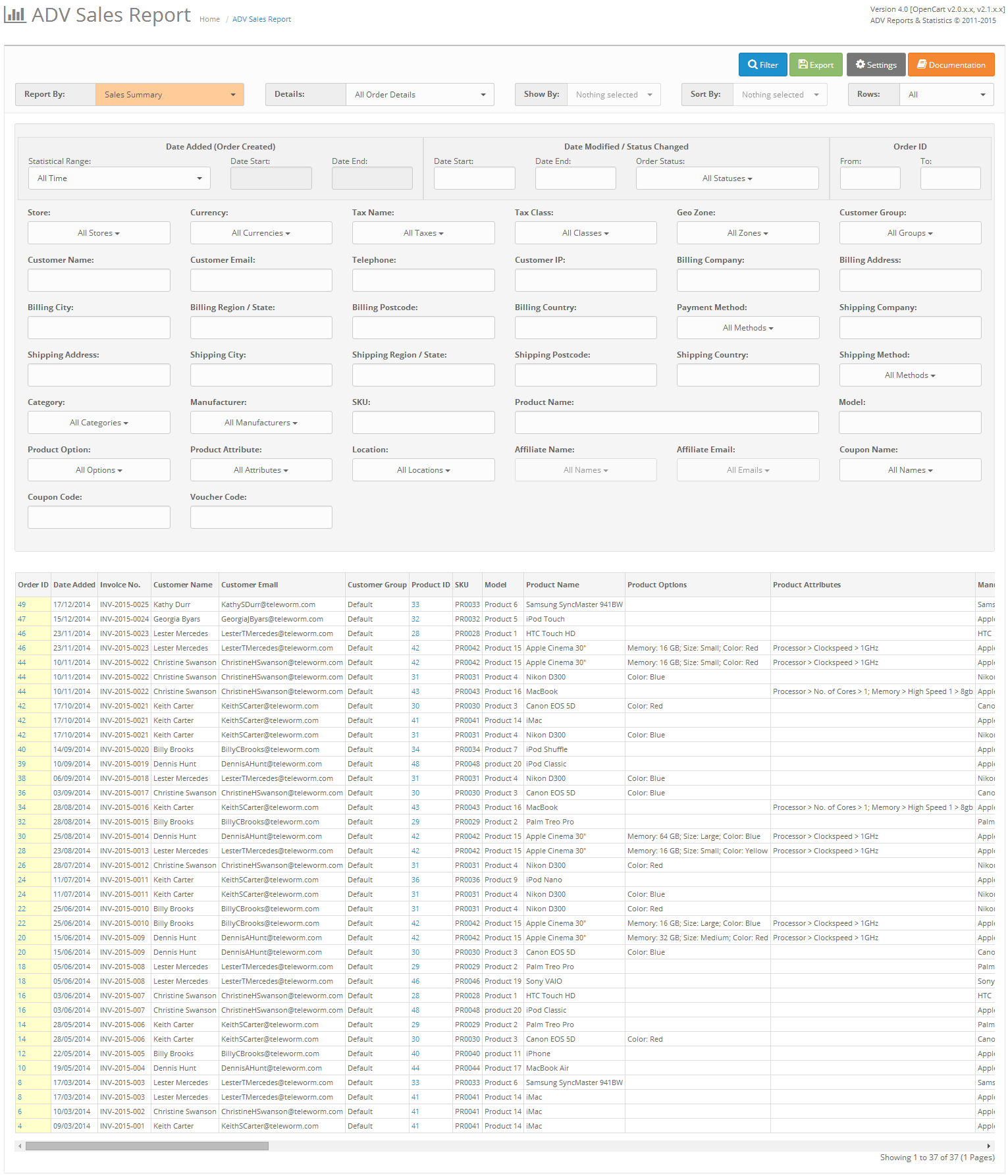This screenshot has width=1008, height=1176.
Task: Click the Order ID To field
Action: 950,178
